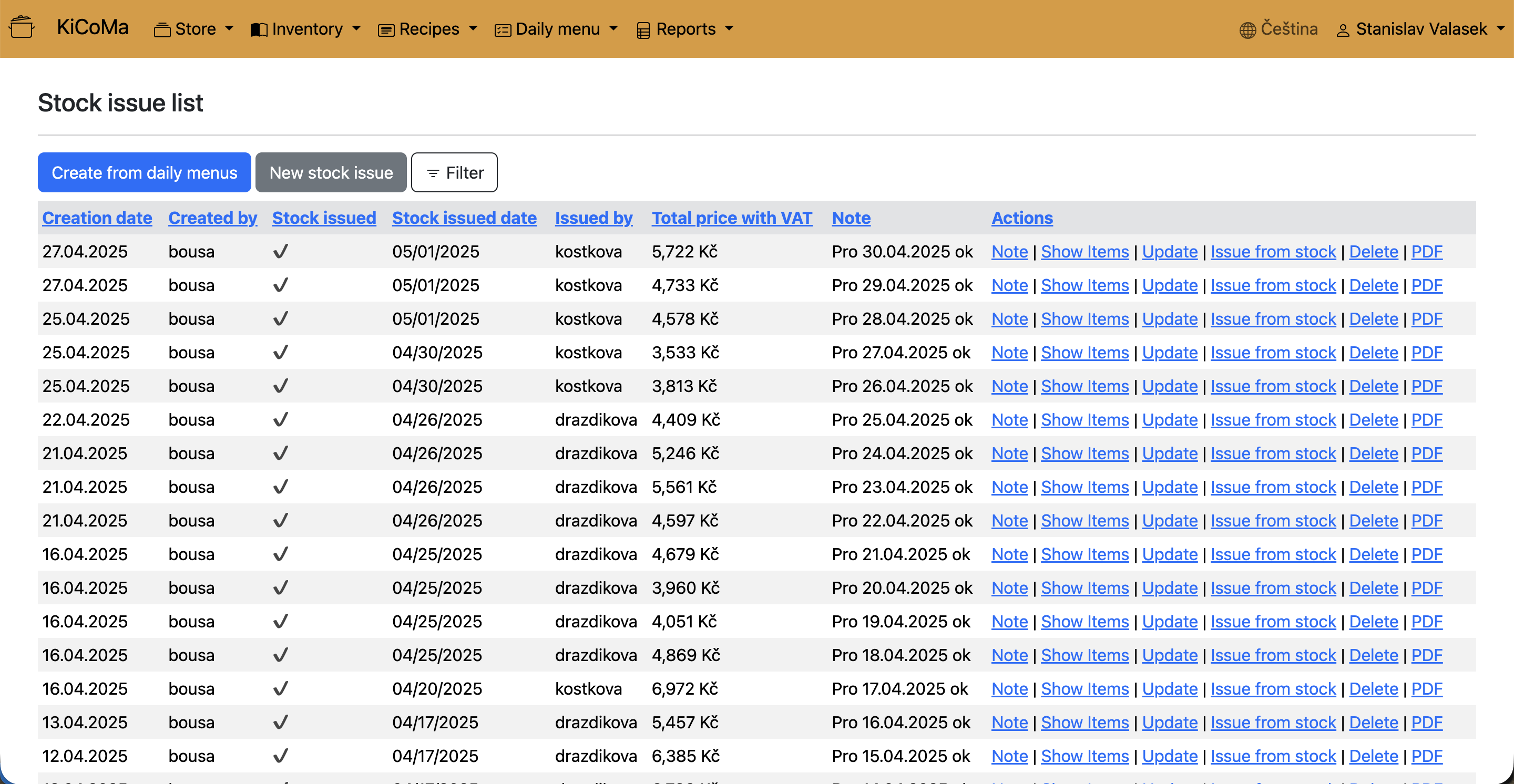Open the Recipes menu

click(x=428, y=29)
